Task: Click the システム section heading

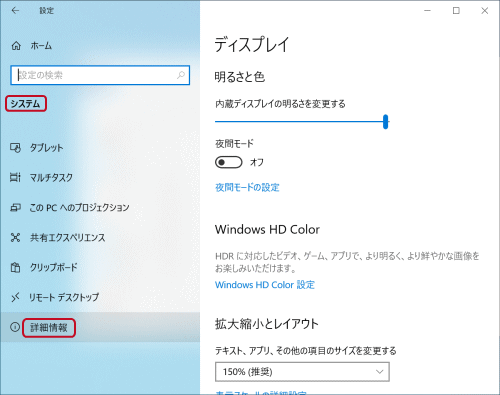Action: [x=25, y=104]
